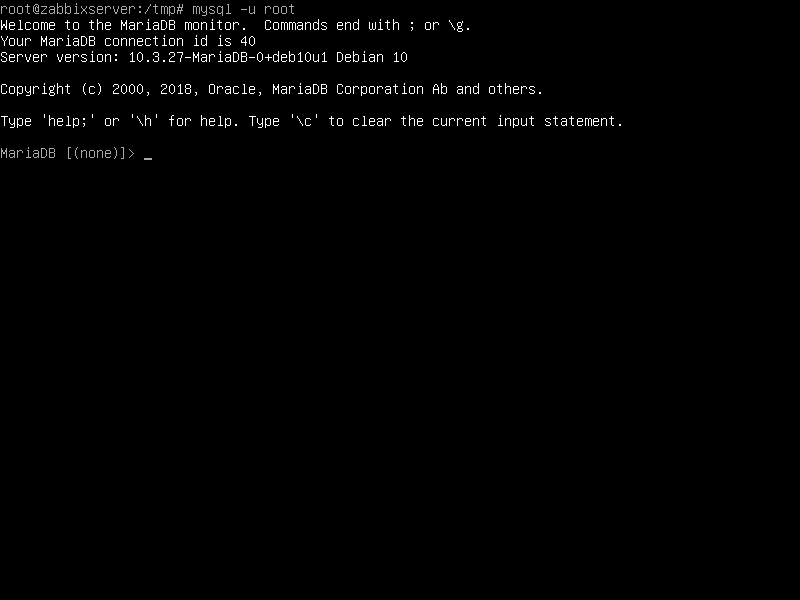Click 'MariaDB Corporation Ab' text

coord(360,89)
